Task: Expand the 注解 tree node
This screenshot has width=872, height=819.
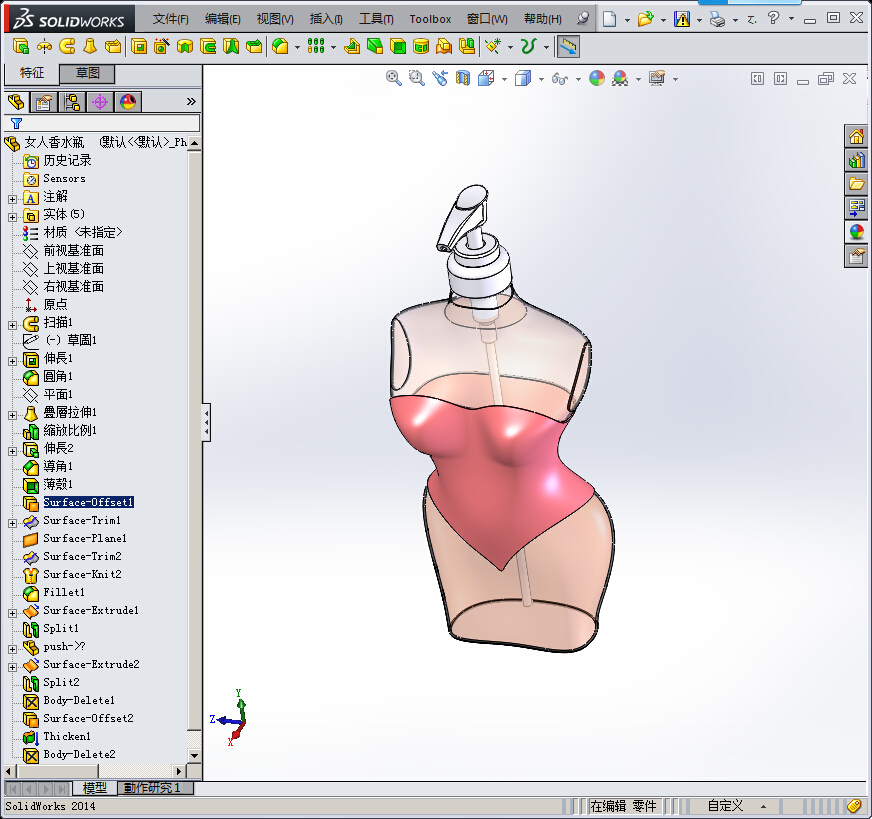Action: 13,199
